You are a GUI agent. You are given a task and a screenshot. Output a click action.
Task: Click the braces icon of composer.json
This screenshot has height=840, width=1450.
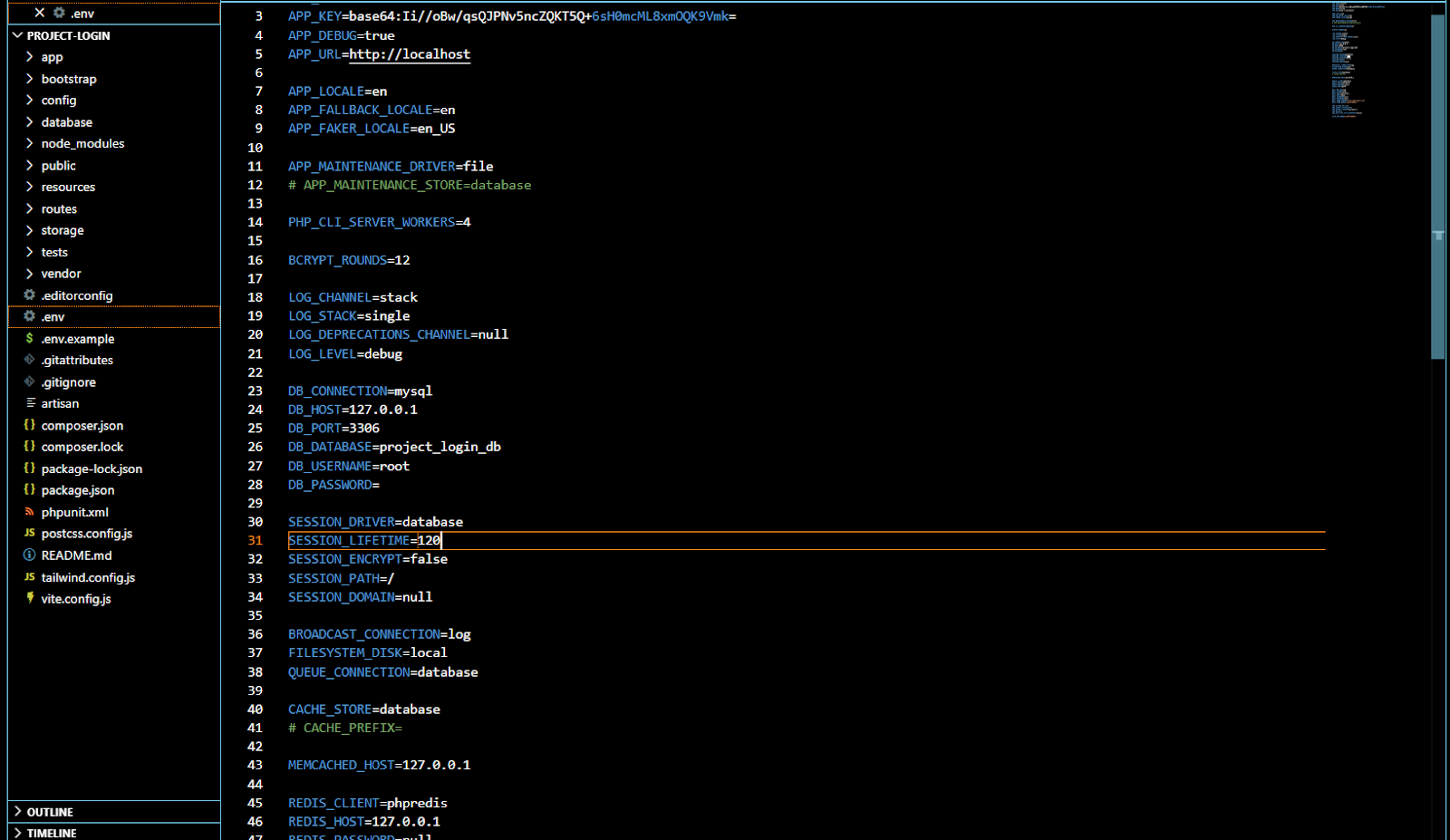(30, 425)
